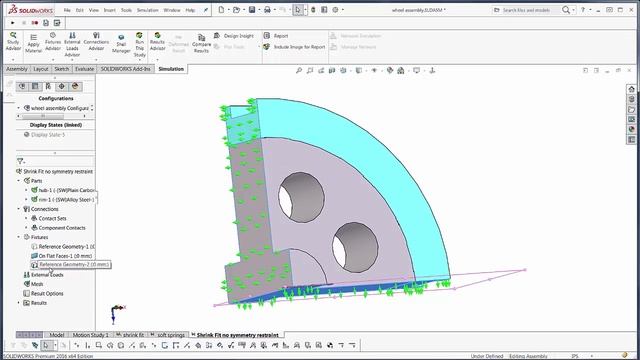Click the Open file icon
This screenshot has height=360, width=640.
pos(236,10)
